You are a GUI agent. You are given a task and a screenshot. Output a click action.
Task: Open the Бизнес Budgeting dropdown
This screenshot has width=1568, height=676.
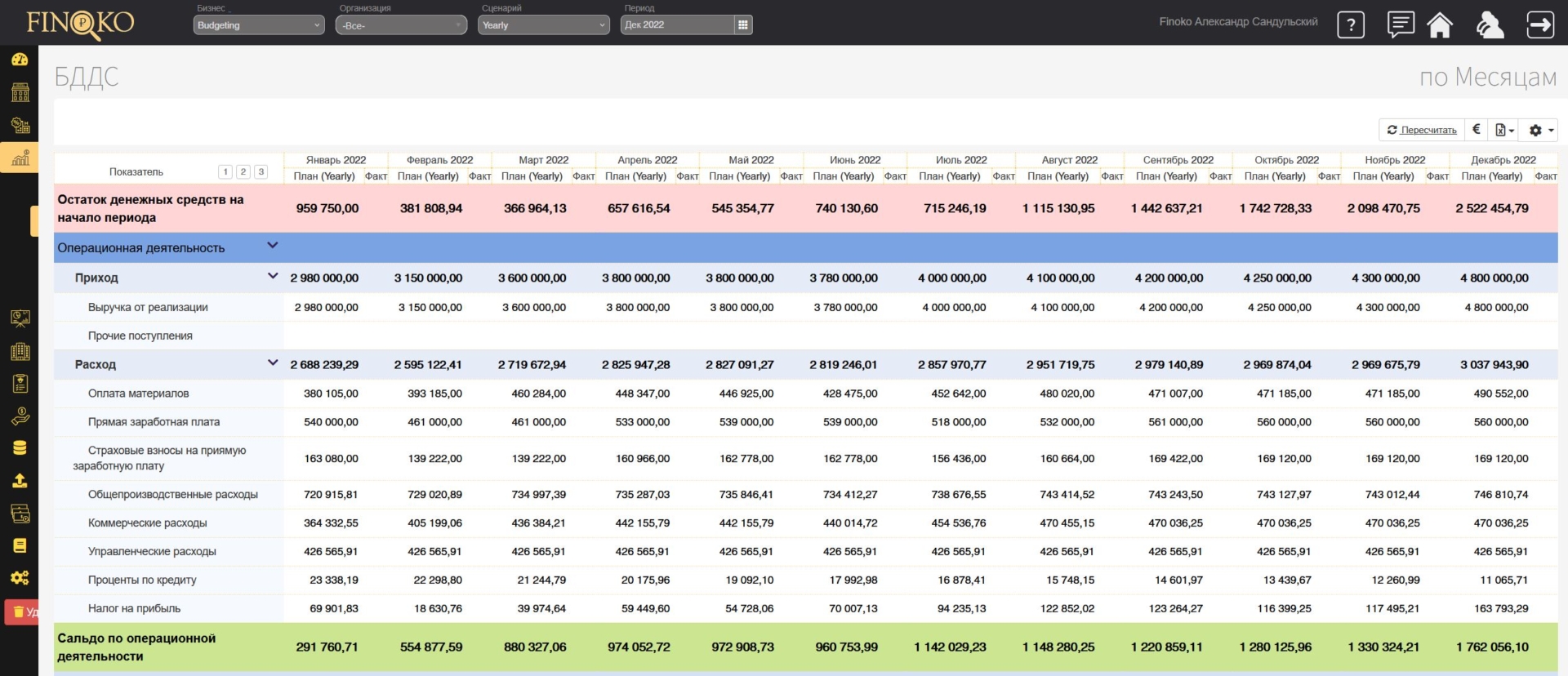point(259,25)
